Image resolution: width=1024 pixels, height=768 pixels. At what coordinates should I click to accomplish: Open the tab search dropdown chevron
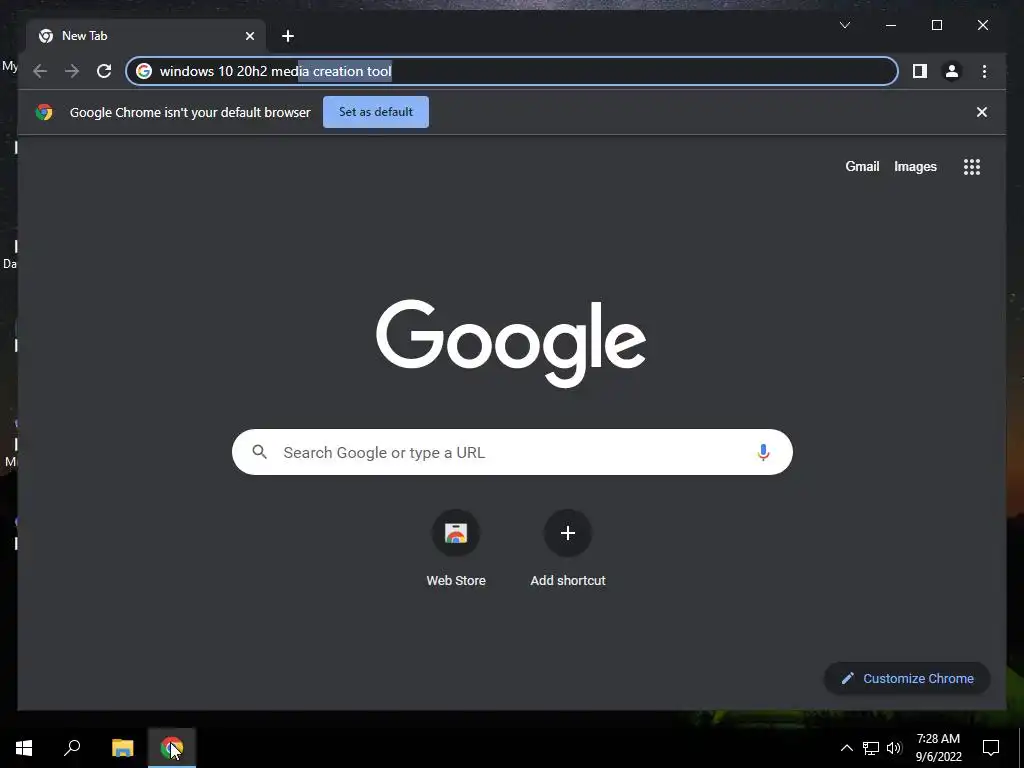844,25
